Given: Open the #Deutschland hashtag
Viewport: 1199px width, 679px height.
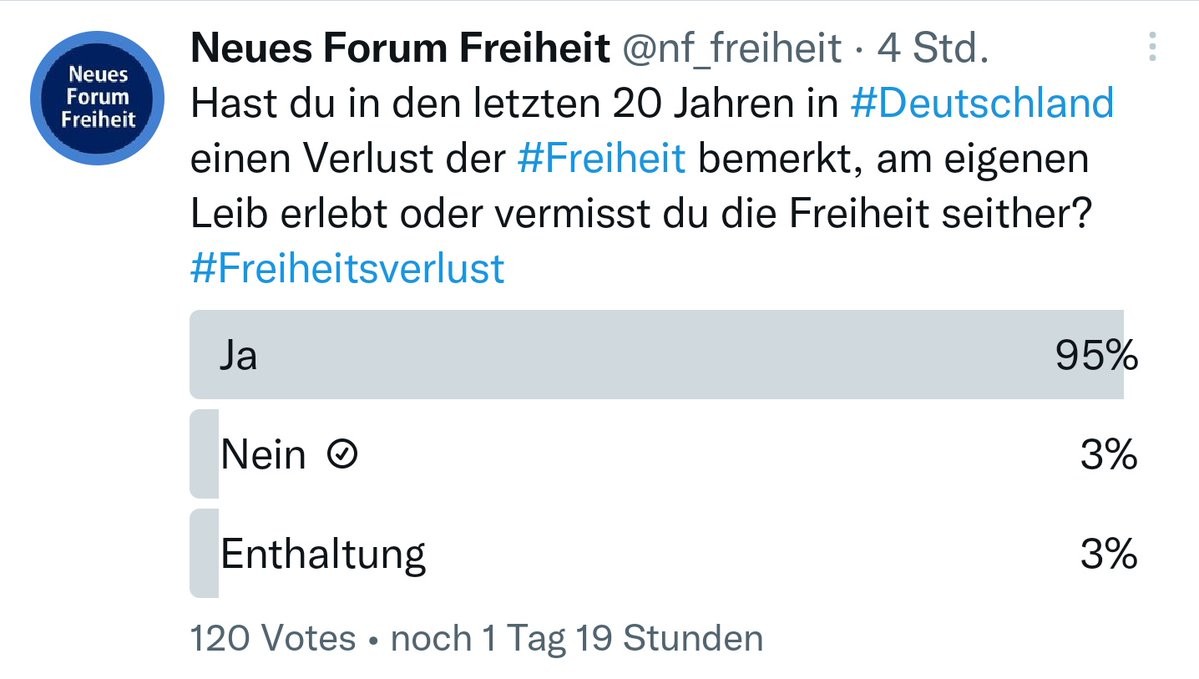Looking at the screenshot, I should pos(981,103).
